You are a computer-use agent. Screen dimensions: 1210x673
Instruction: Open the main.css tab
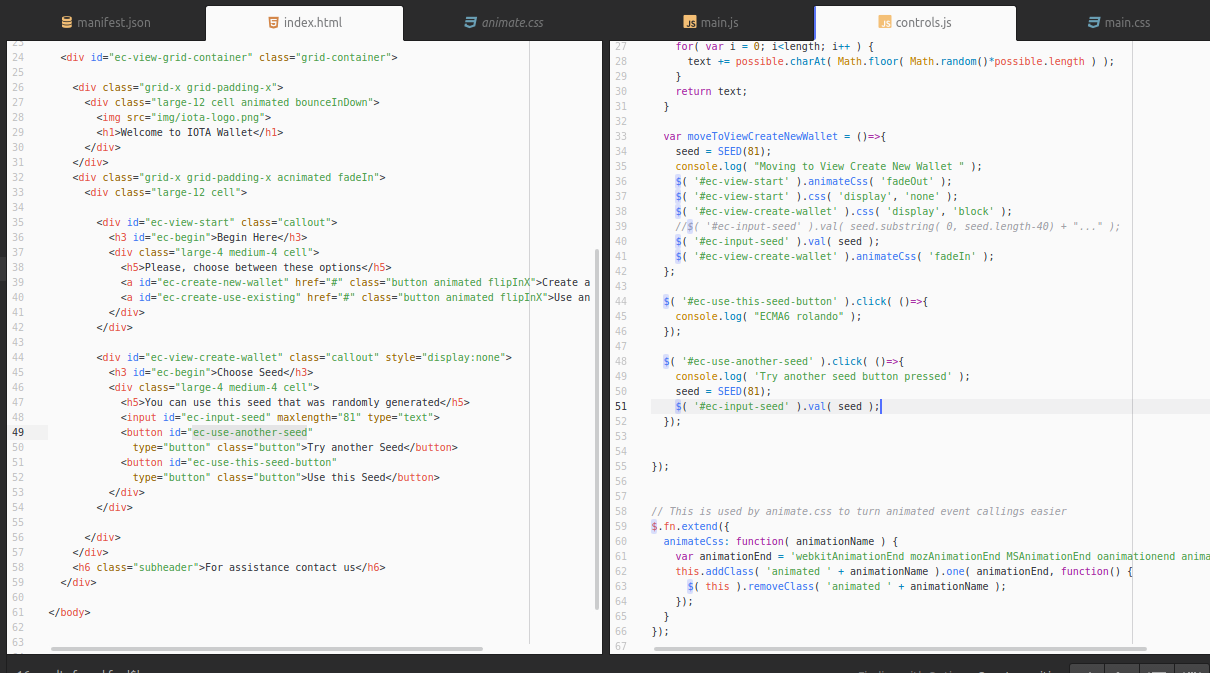(1117, 22)
